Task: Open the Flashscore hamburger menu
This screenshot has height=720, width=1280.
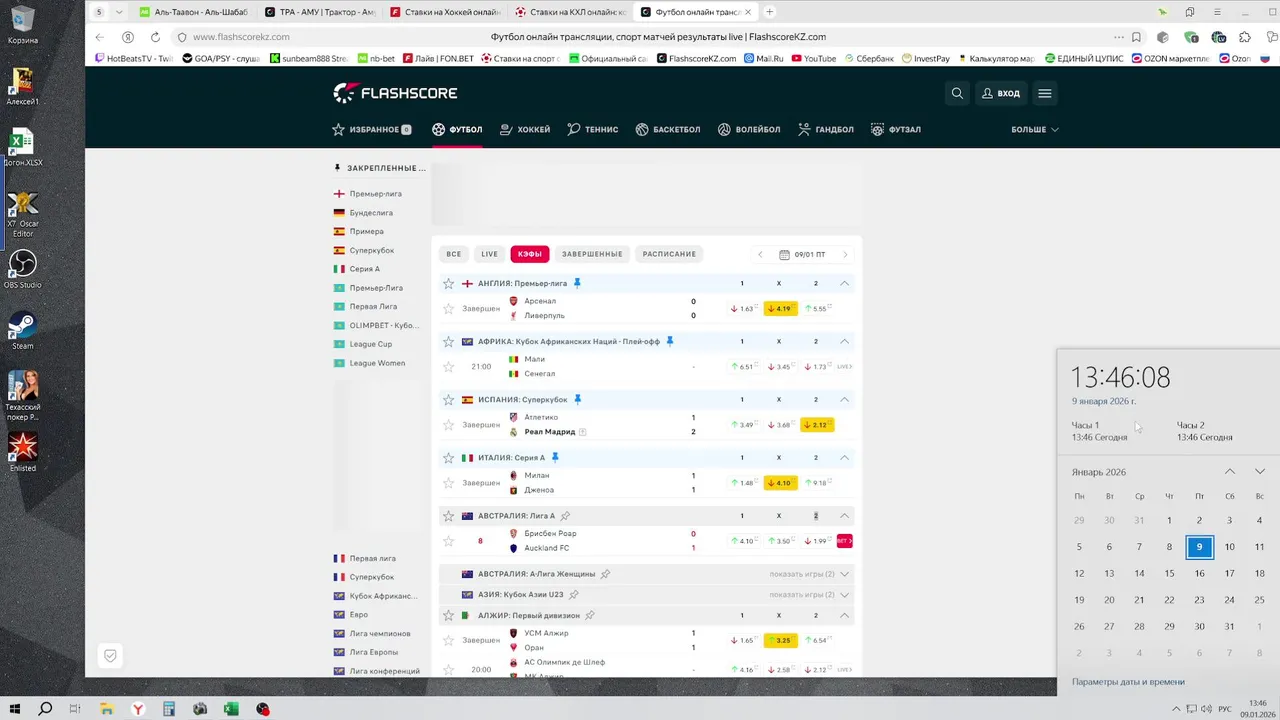Action: click(x=1045, y=93)
